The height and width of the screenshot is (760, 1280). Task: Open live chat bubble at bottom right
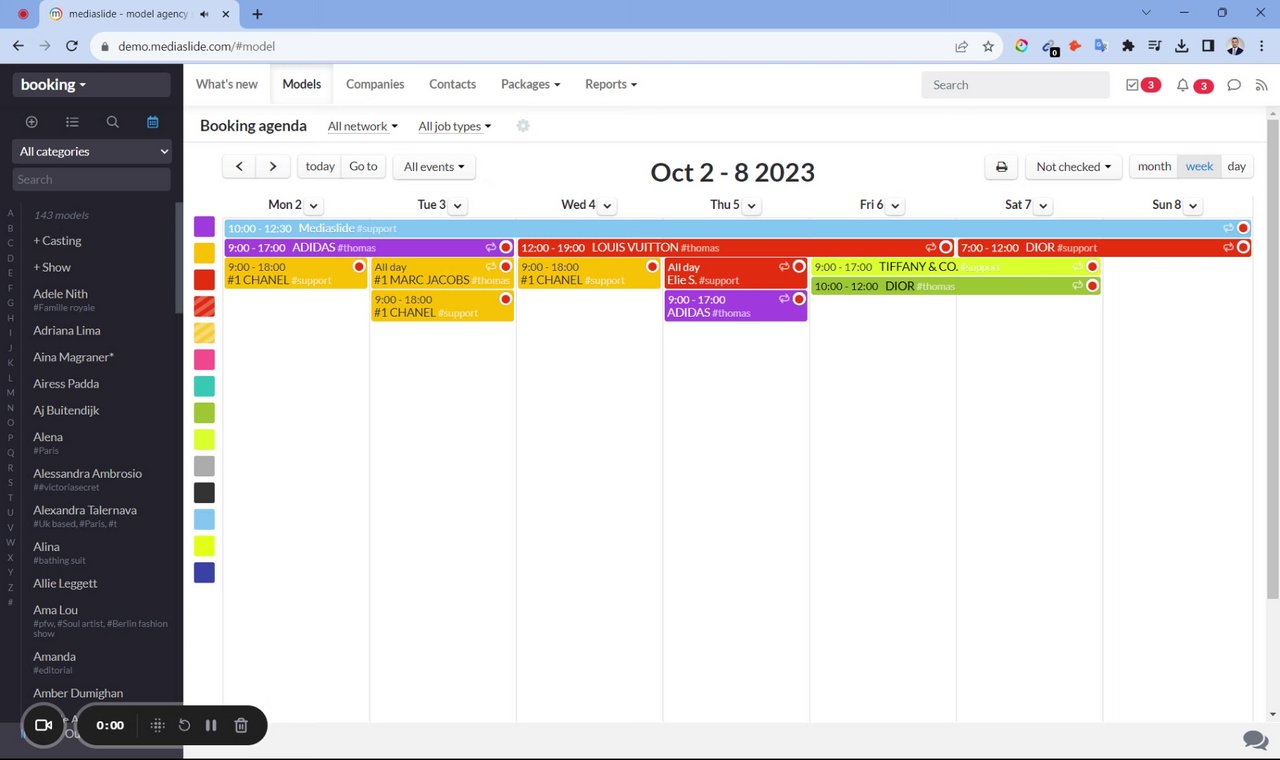pyautogui.click(x=1255, y=739)
